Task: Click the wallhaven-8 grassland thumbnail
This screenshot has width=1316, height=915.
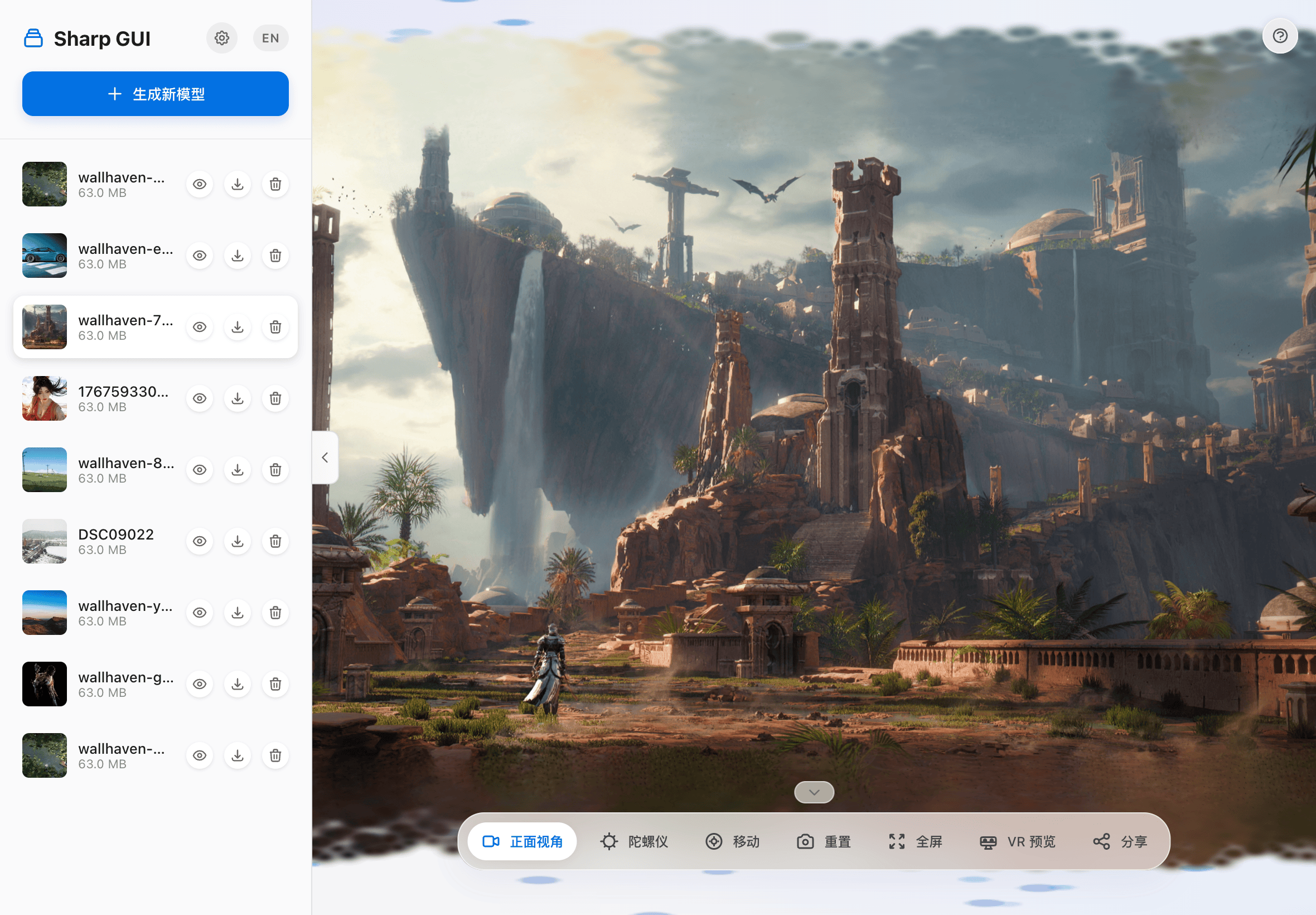Action: [44, 470]
